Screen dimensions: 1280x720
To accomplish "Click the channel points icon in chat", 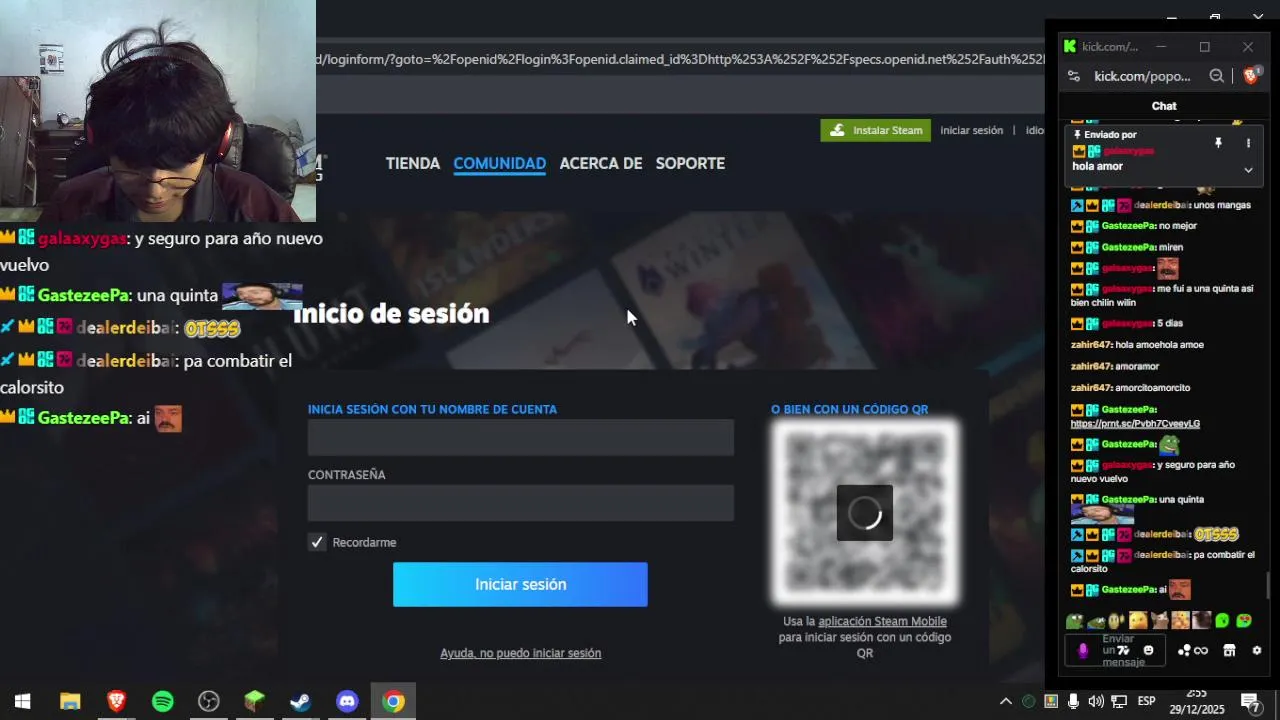I will (1193, 650).
